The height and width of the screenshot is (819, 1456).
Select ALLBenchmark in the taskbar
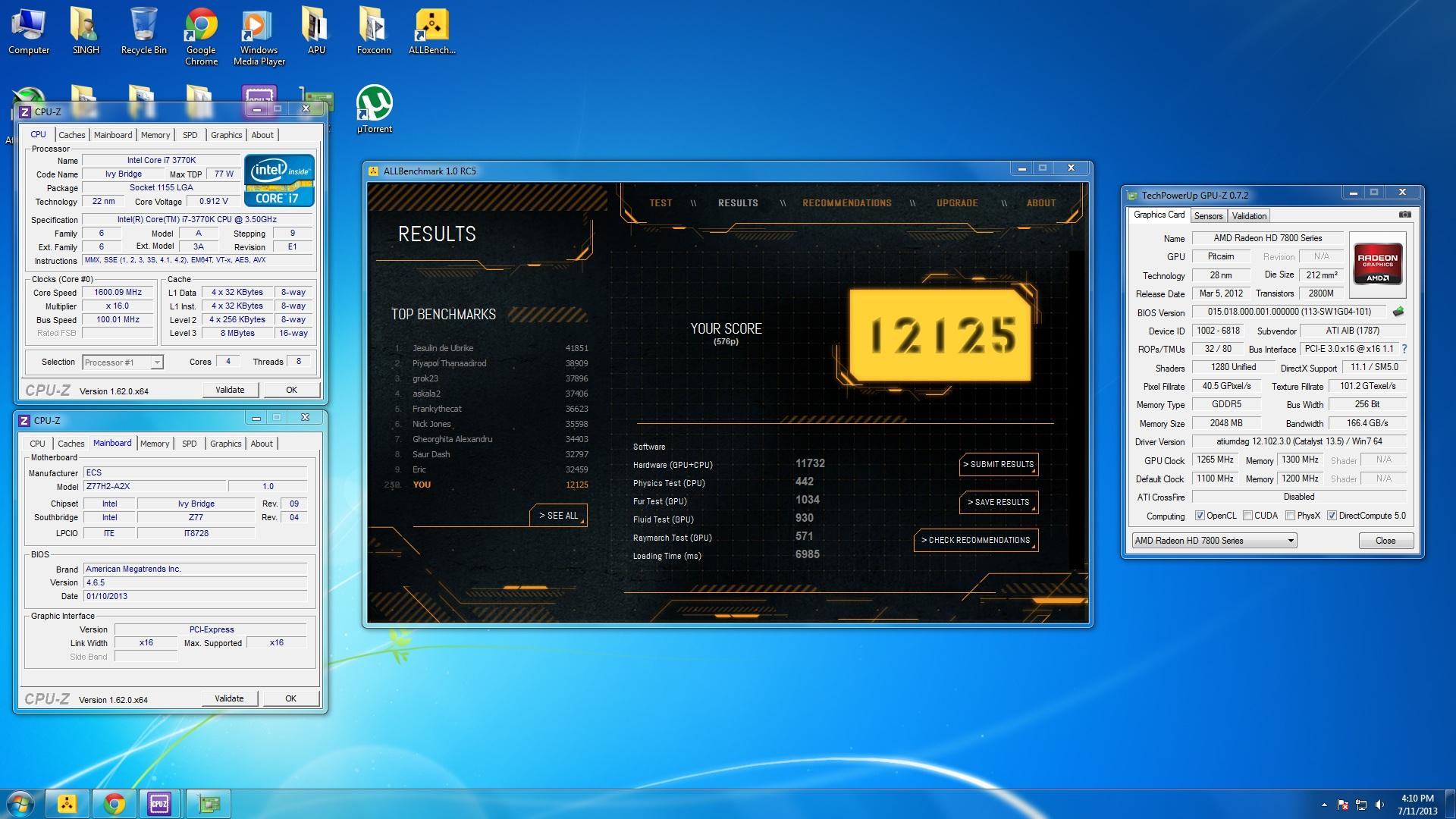coord(67,804)
